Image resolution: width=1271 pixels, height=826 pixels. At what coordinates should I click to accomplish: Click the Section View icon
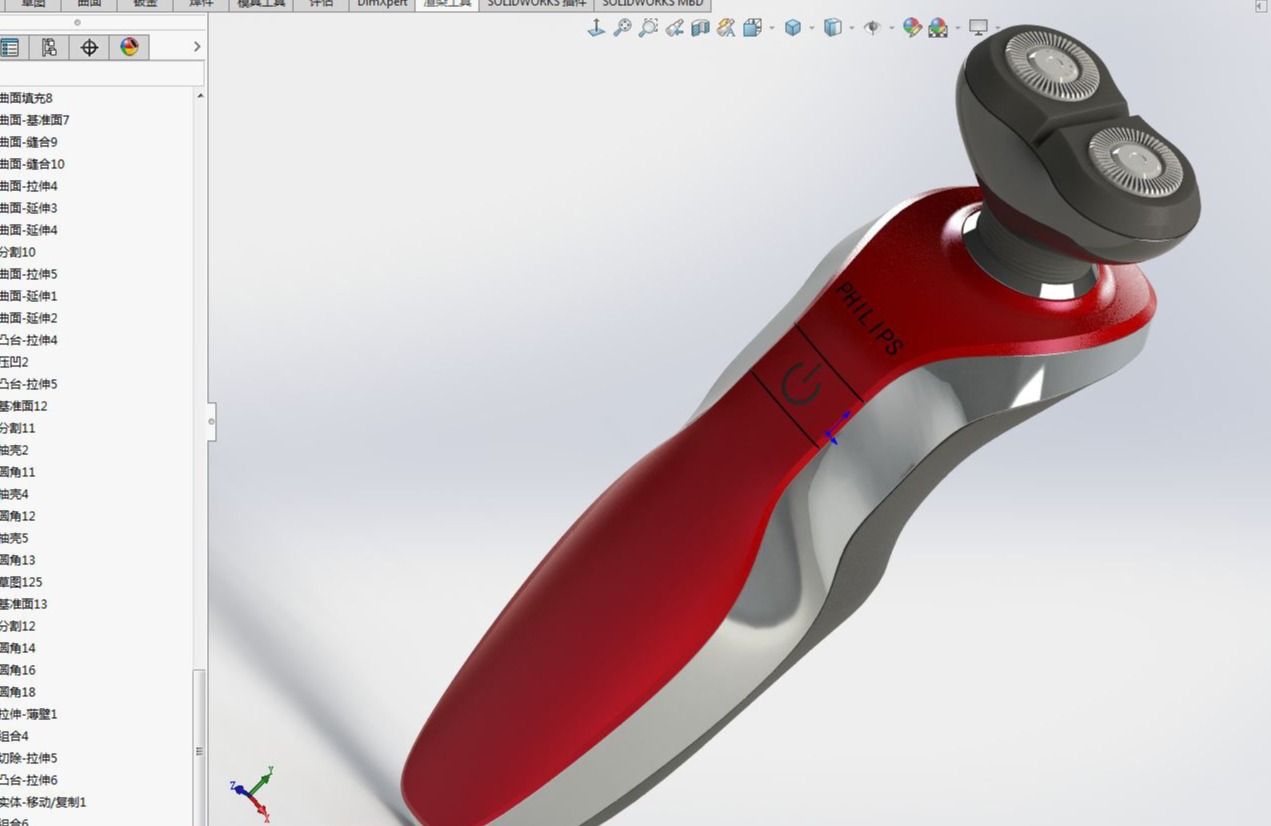pyautogui.click(x=700, y=28)
